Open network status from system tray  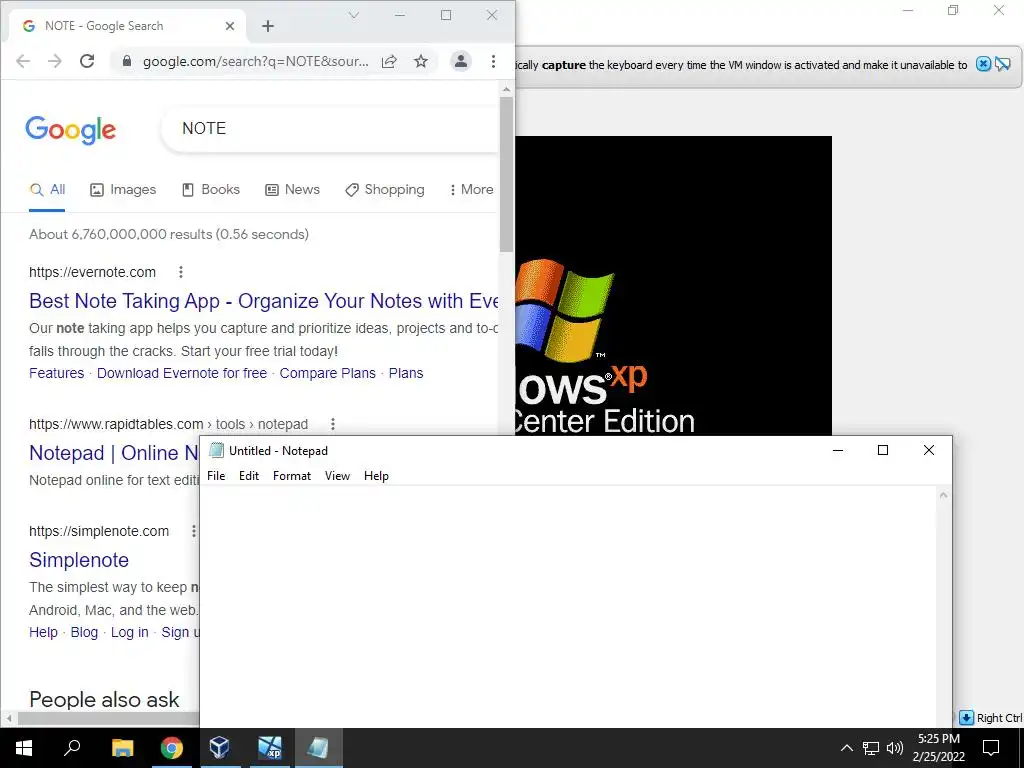click(x=871, y=748)
